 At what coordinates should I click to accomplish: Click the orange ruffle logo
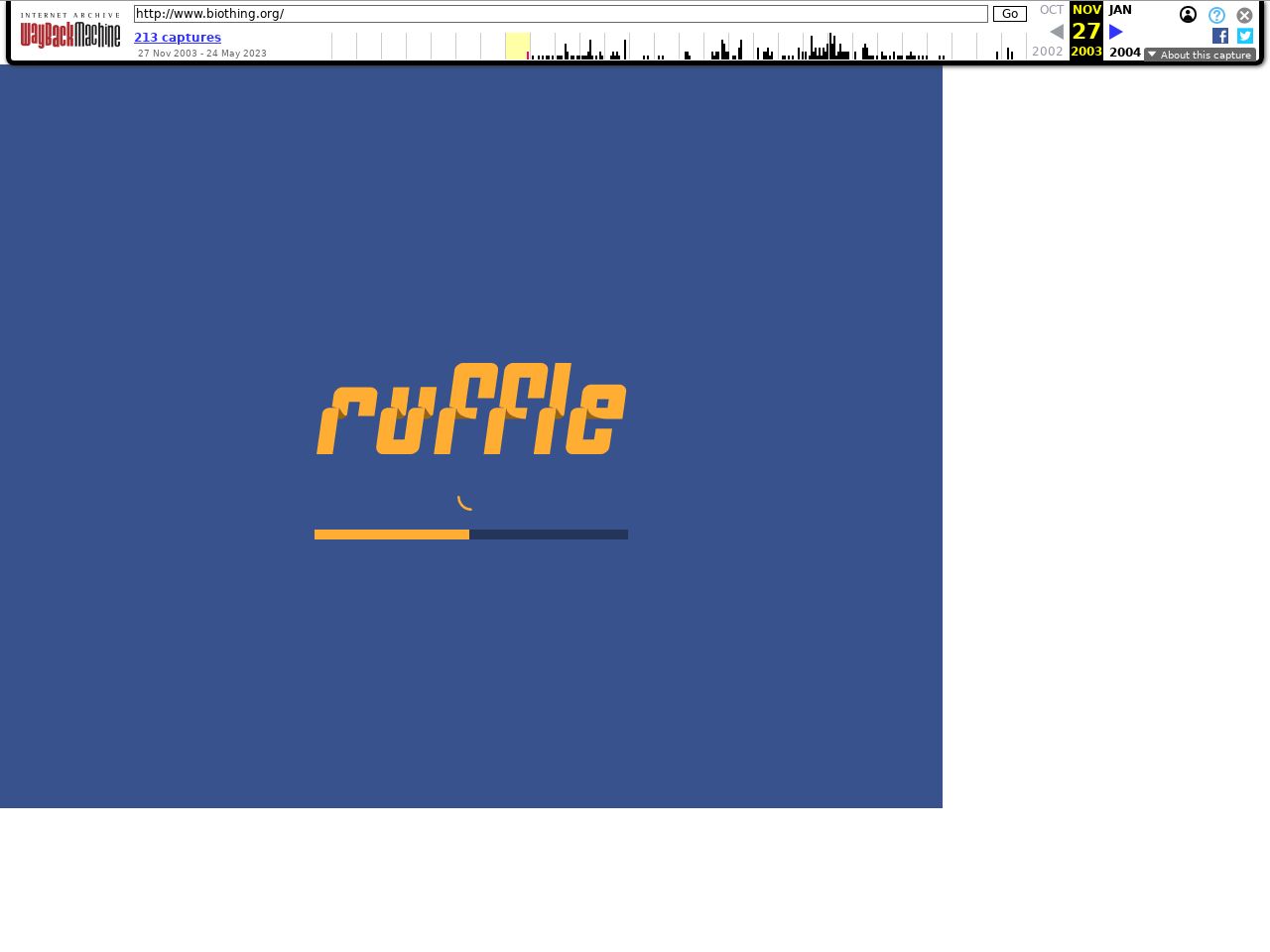coord(471,410)
